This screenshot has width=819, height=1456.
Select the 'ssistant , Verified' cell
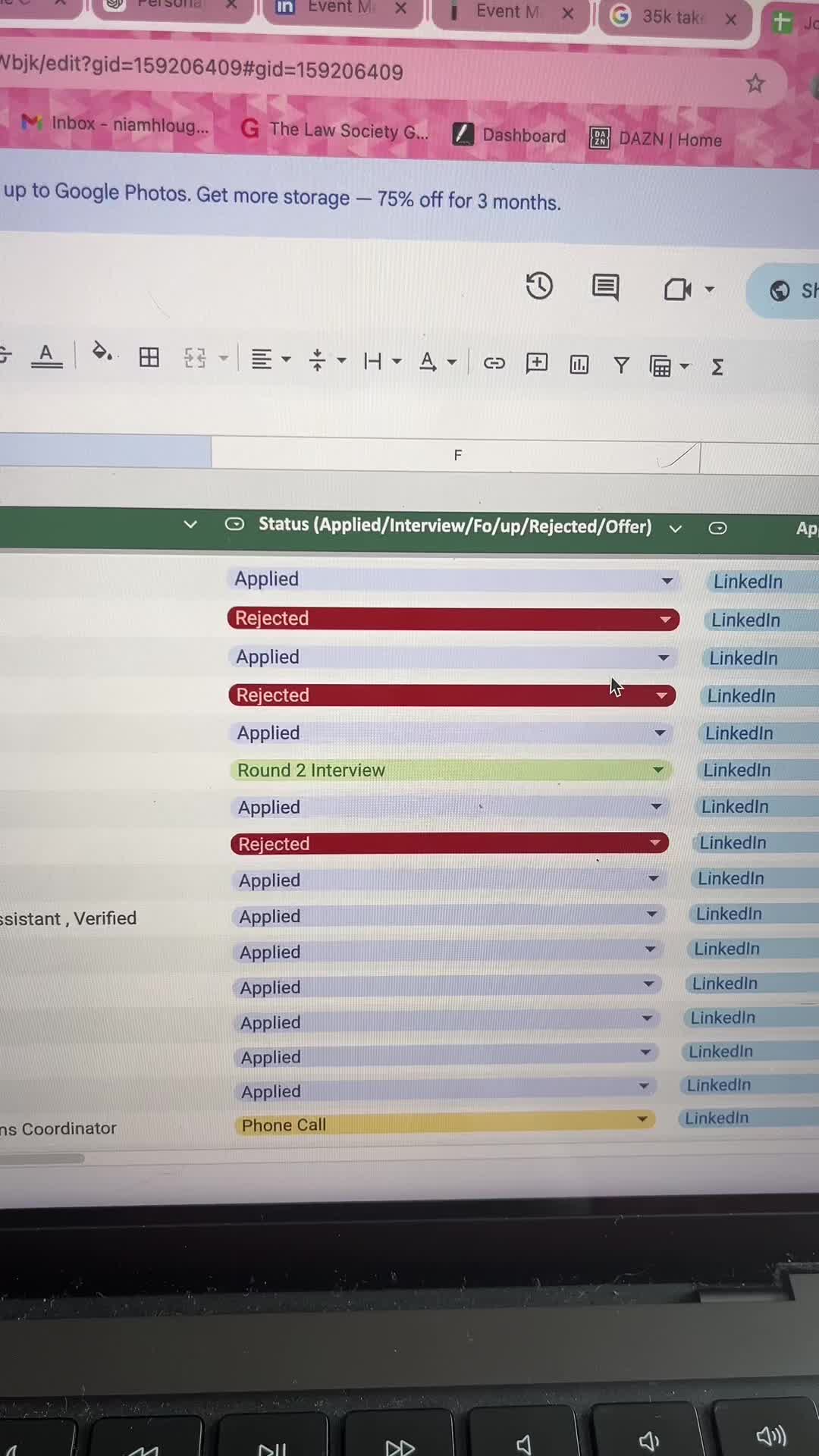[x=68, y=918]
